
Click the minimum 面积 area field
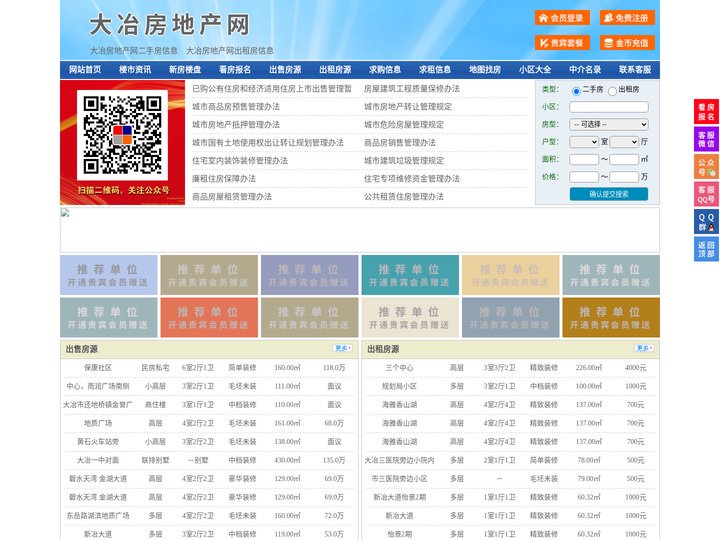tap(584, 159)
